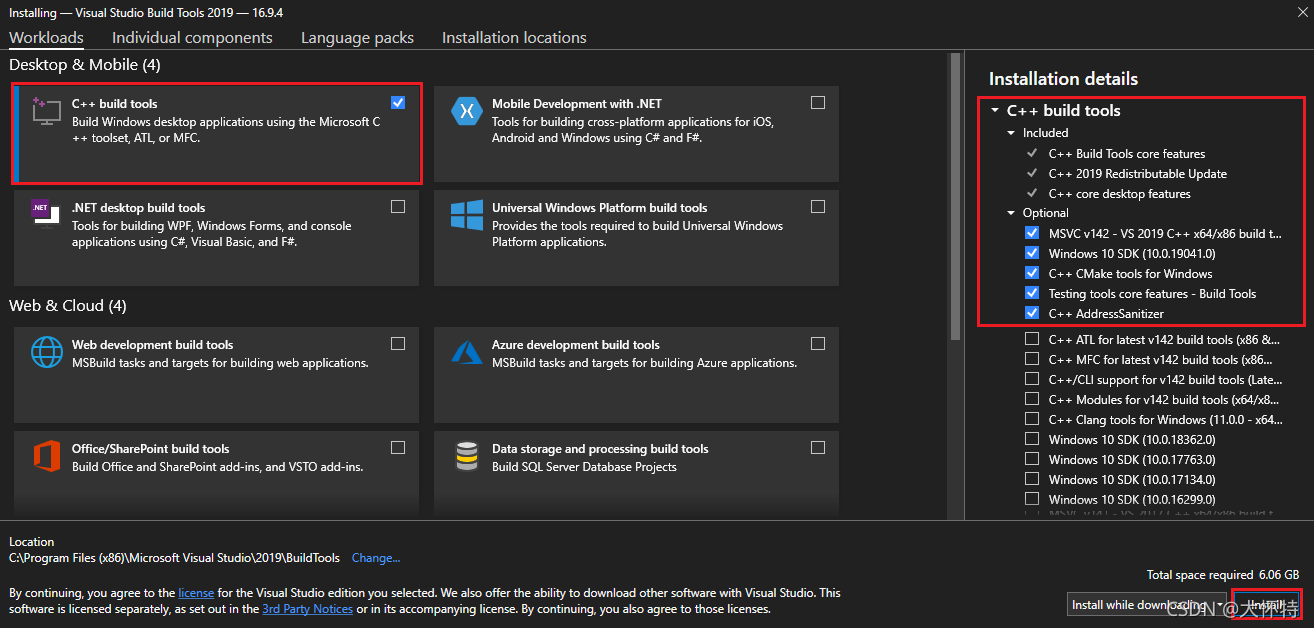Select C++ Build Tools core features text
The width and height of the screenshot is (1314, 628).
(1126, 154)
